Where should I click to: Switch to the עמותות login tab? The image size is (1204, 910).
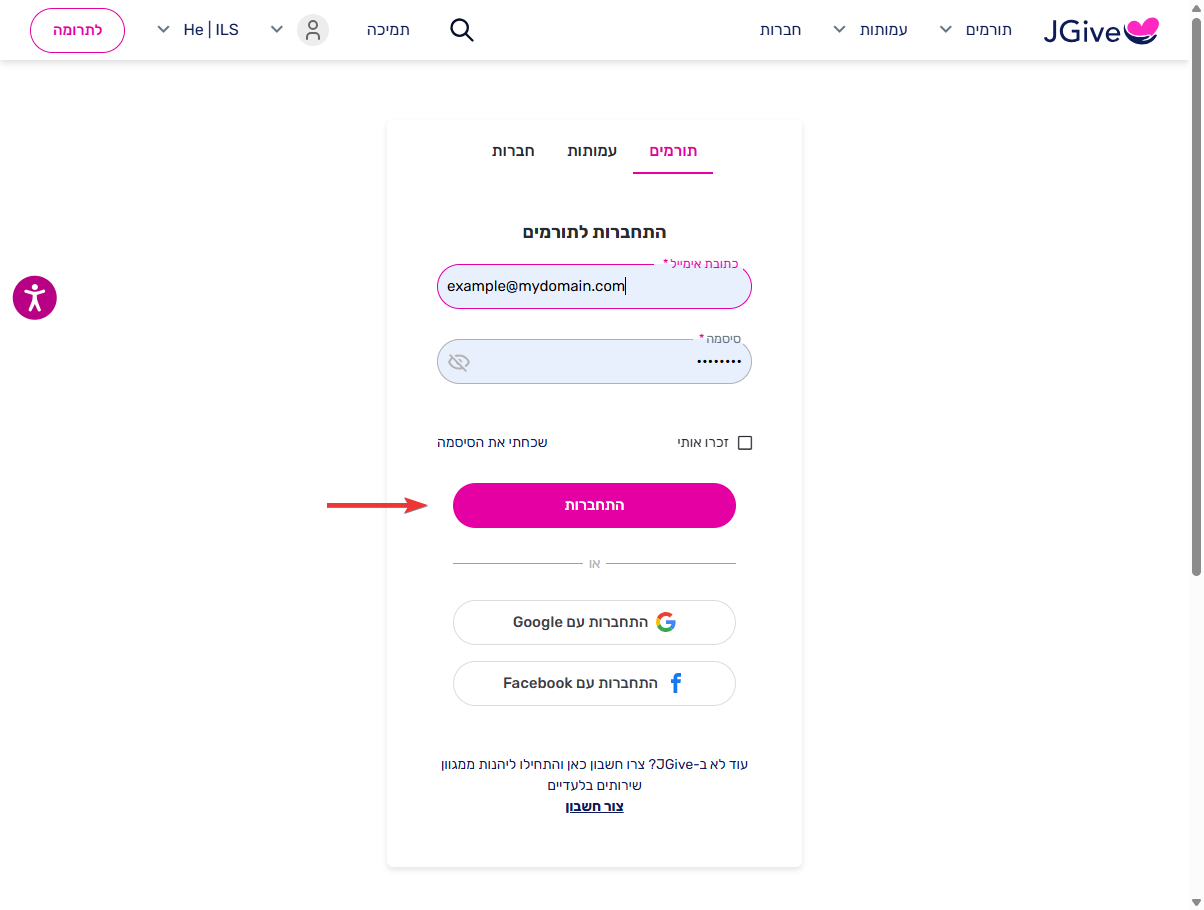592,151
